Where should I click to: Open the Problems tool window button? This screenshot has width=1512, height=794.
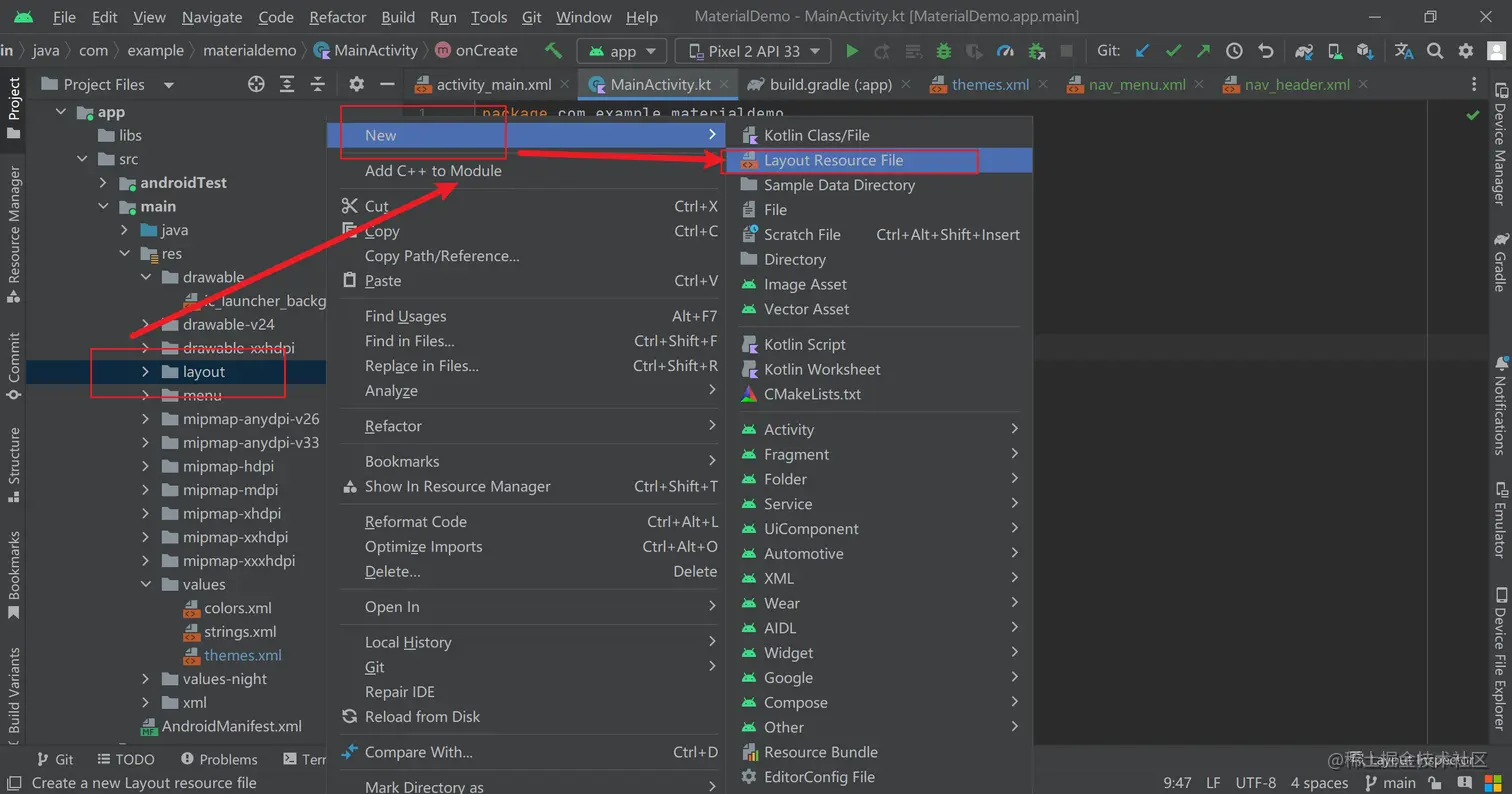click(218, 760)
